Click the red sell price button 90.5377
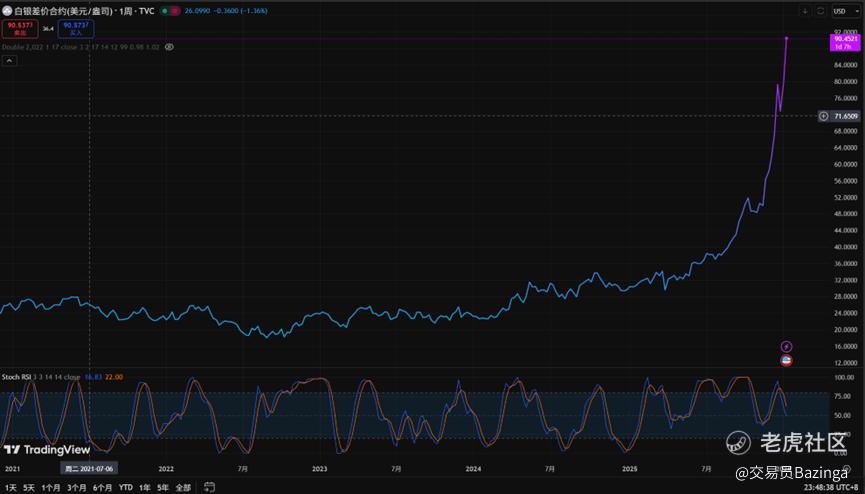The image size is (865, 494). tap(20, 29)
